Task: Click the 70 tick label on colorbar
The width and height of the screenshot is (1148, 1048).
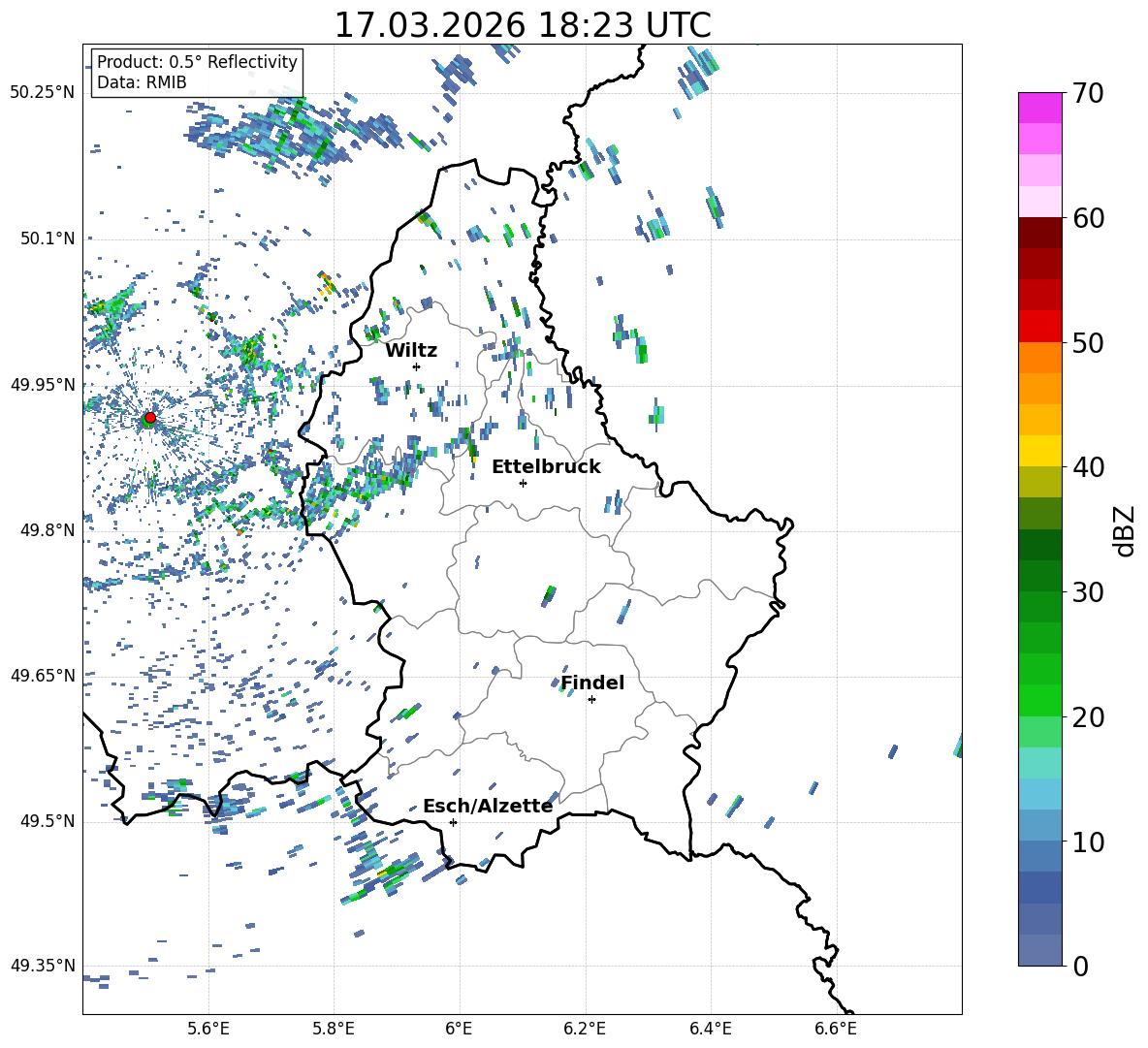Action: [1089, 94]
